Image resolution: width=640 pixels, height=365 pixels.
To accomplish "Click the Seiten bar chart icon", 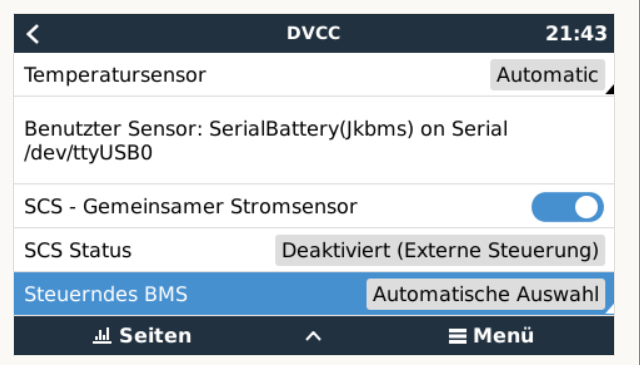I will [102, 336].
